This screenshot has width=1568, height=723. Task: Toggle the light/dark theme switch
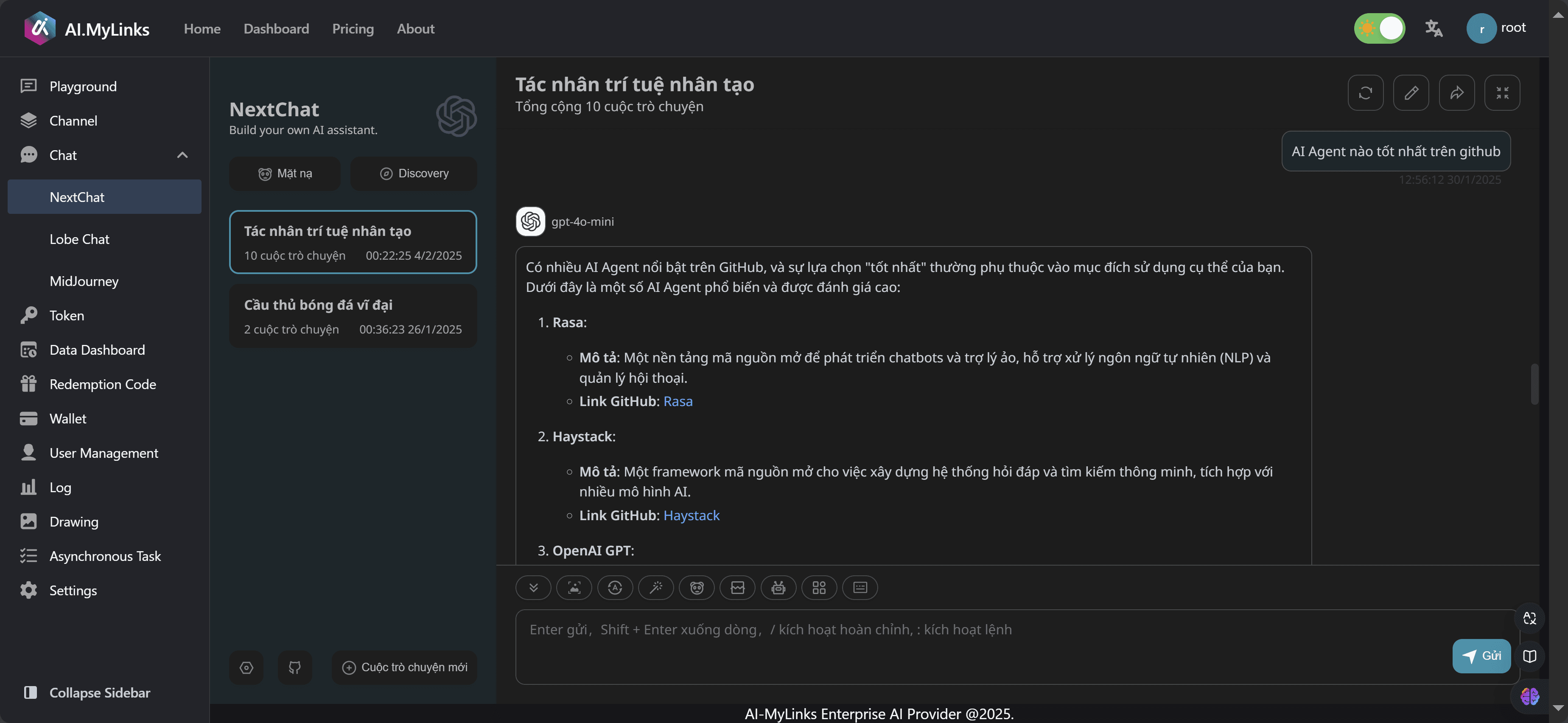click(x=1379, y=28)
